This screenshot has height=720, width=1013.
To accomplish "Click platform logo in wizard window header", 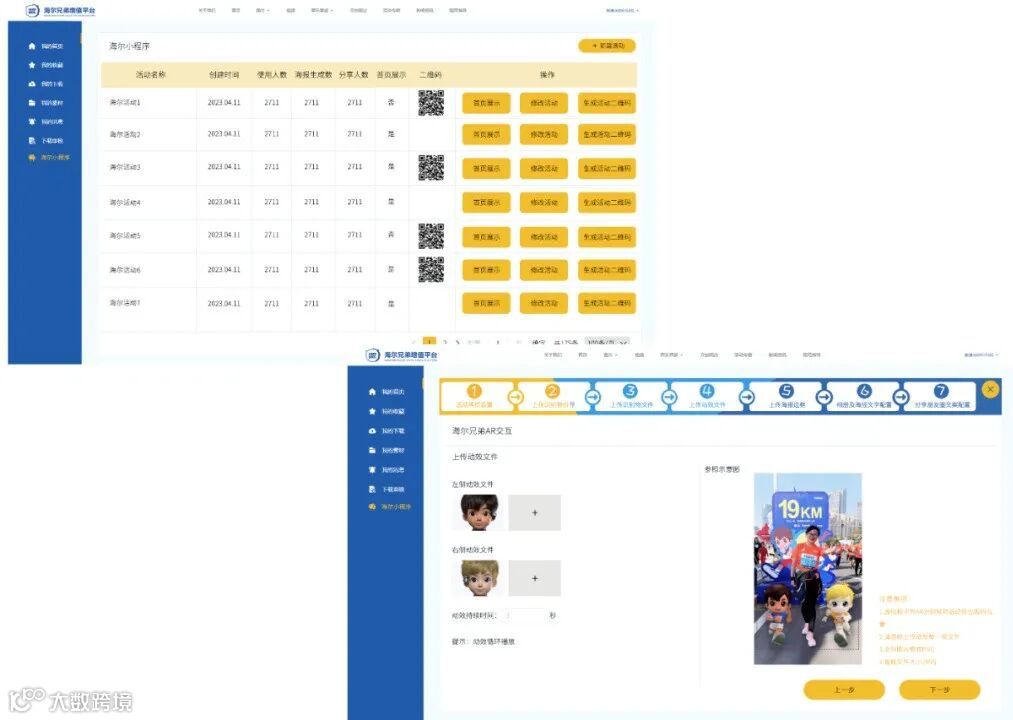I will coord(401,355).
